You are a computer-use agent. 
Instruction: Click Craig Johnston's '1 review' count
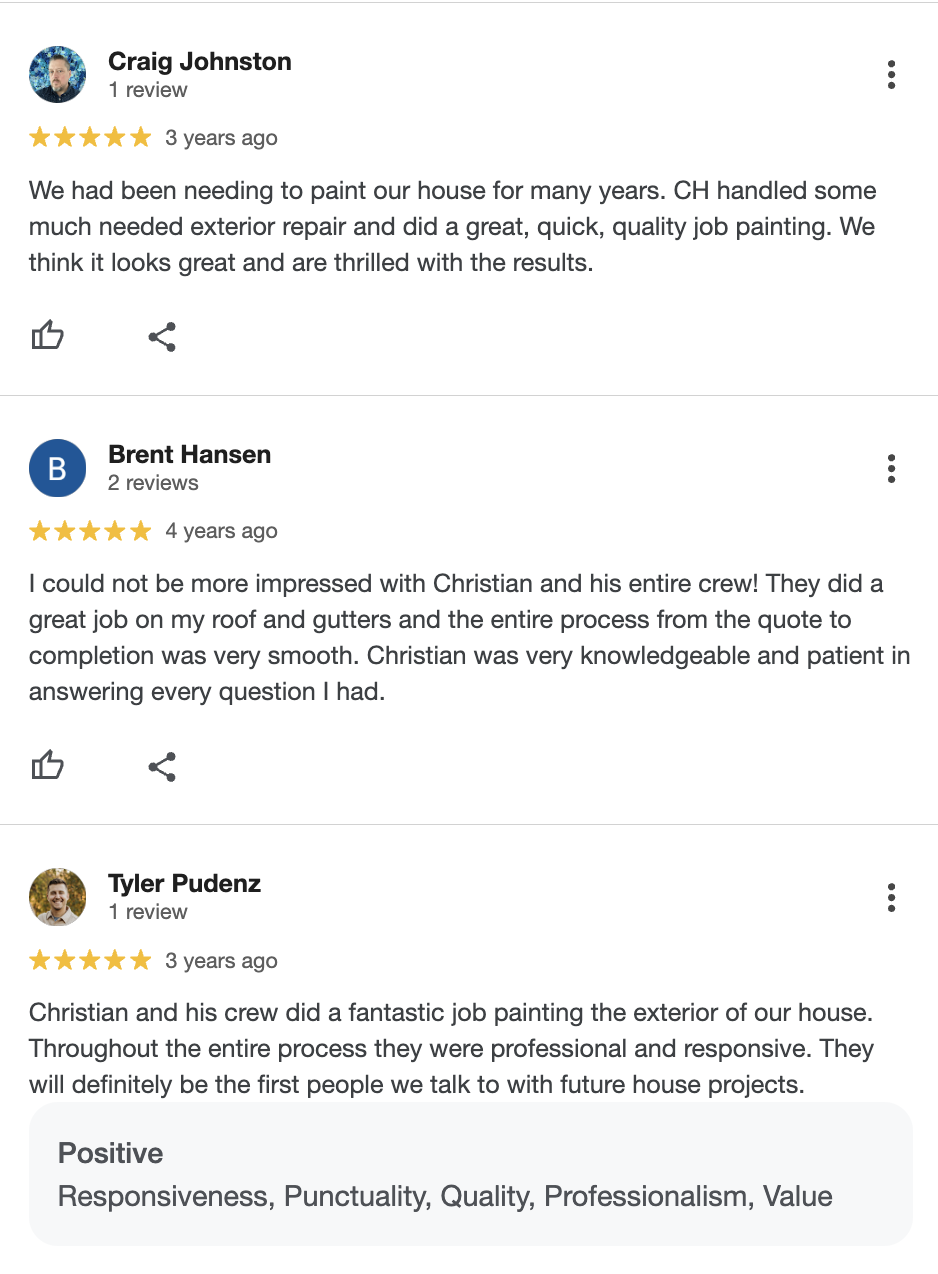[148, 90]
